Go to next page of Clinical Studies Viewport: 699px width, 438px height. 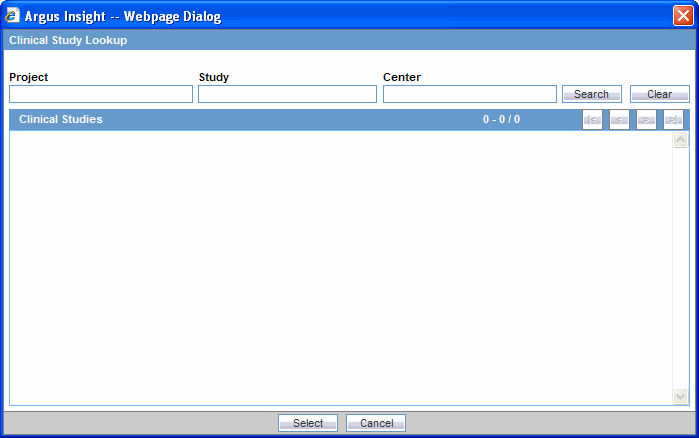pos(646,119)
